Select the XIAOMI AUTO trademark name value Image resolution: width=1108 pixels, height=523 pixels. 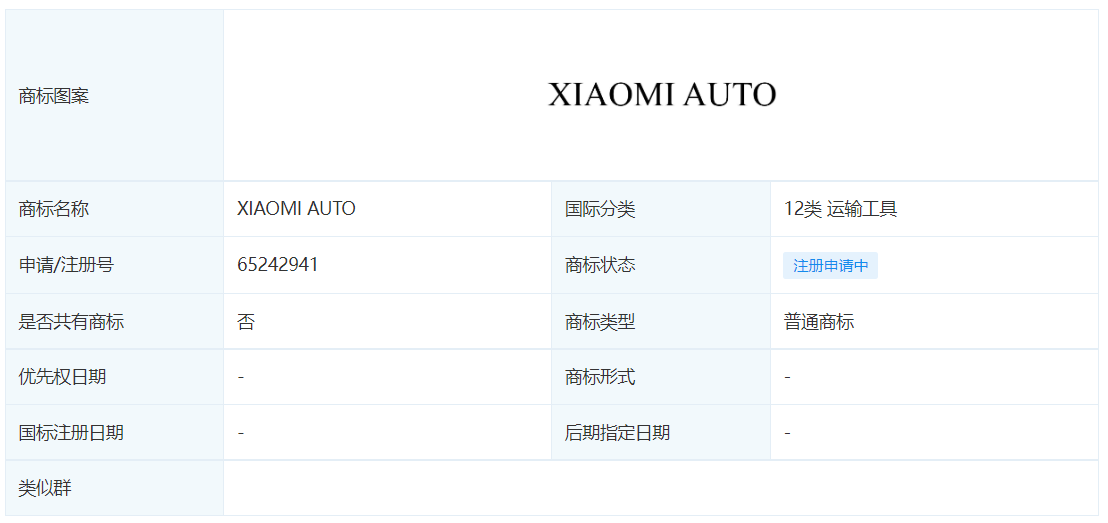pos(296,208)
